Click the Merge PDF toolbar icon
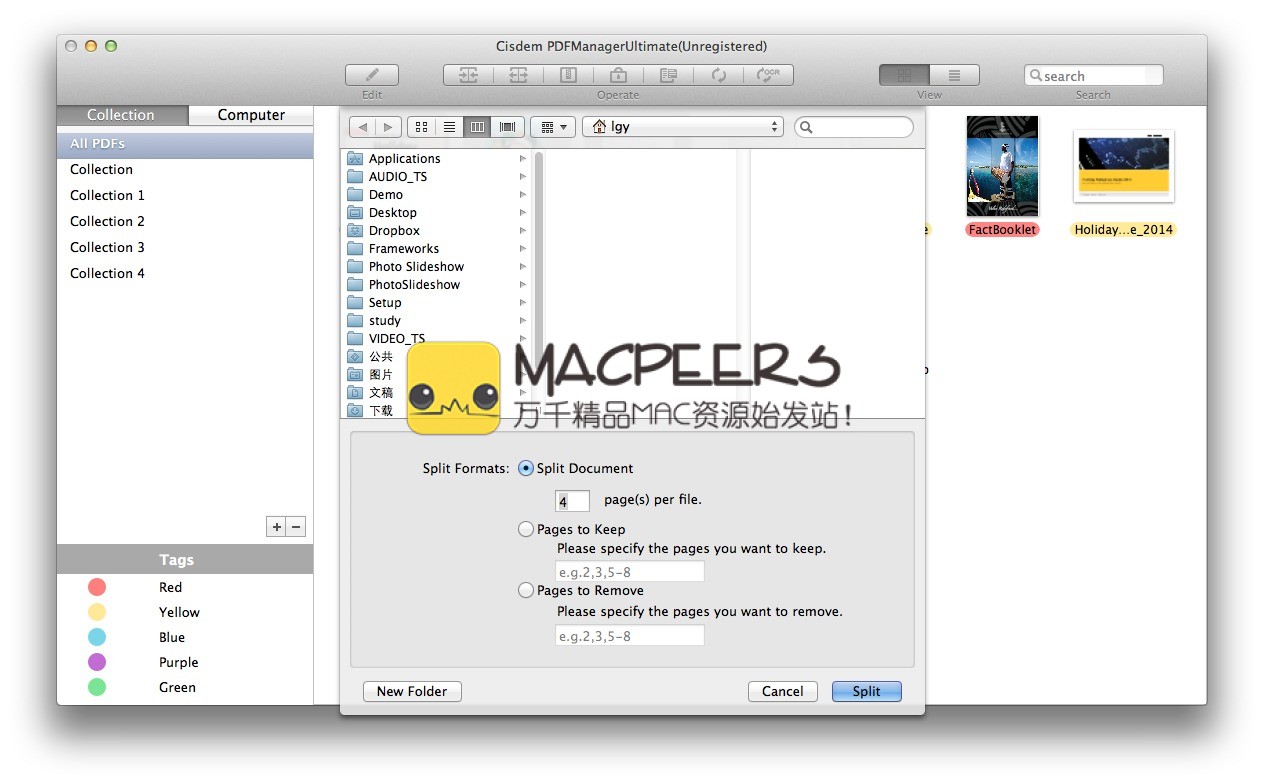The width and height of the screenshot is (1264, 784). pyautogui.click(x=468, y=75)
